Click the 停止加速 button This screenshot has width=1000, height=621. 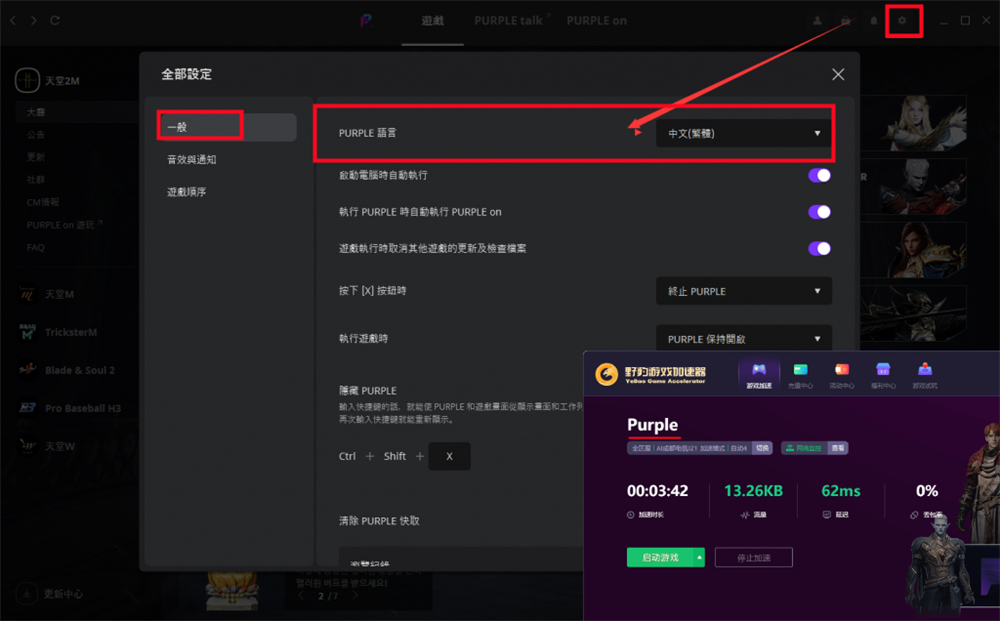[754, 557]
